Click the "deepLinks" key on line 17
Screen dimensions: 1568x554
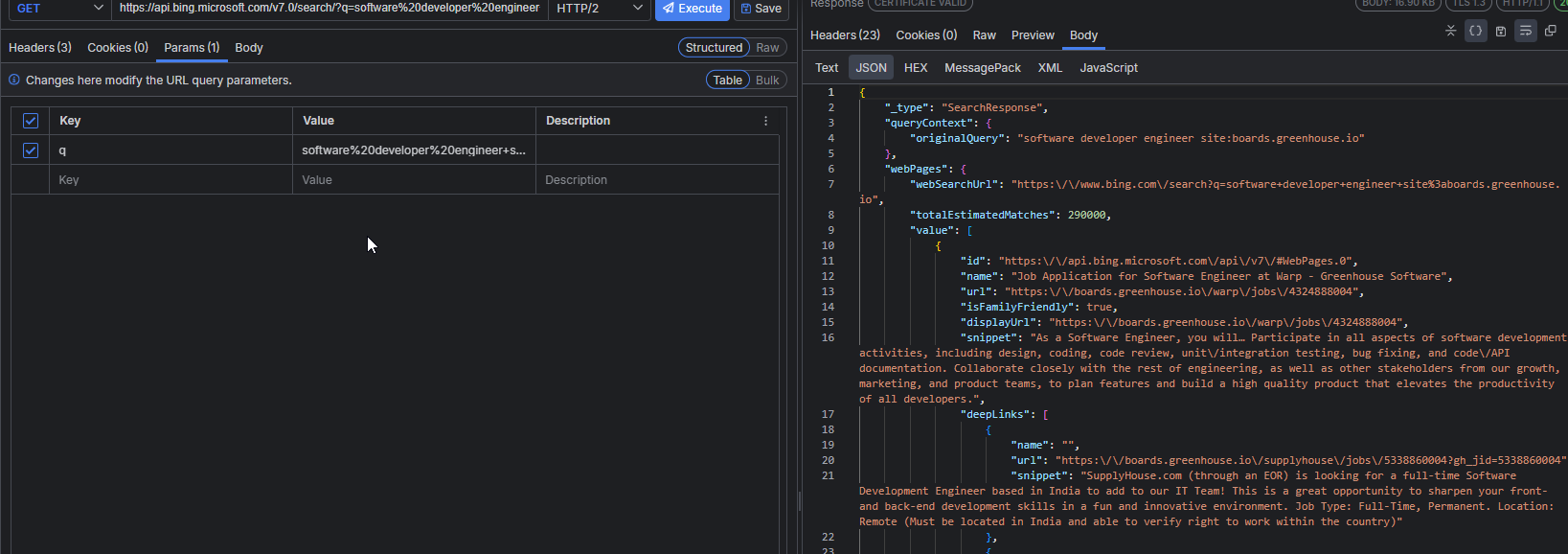[x=995, y=414]
